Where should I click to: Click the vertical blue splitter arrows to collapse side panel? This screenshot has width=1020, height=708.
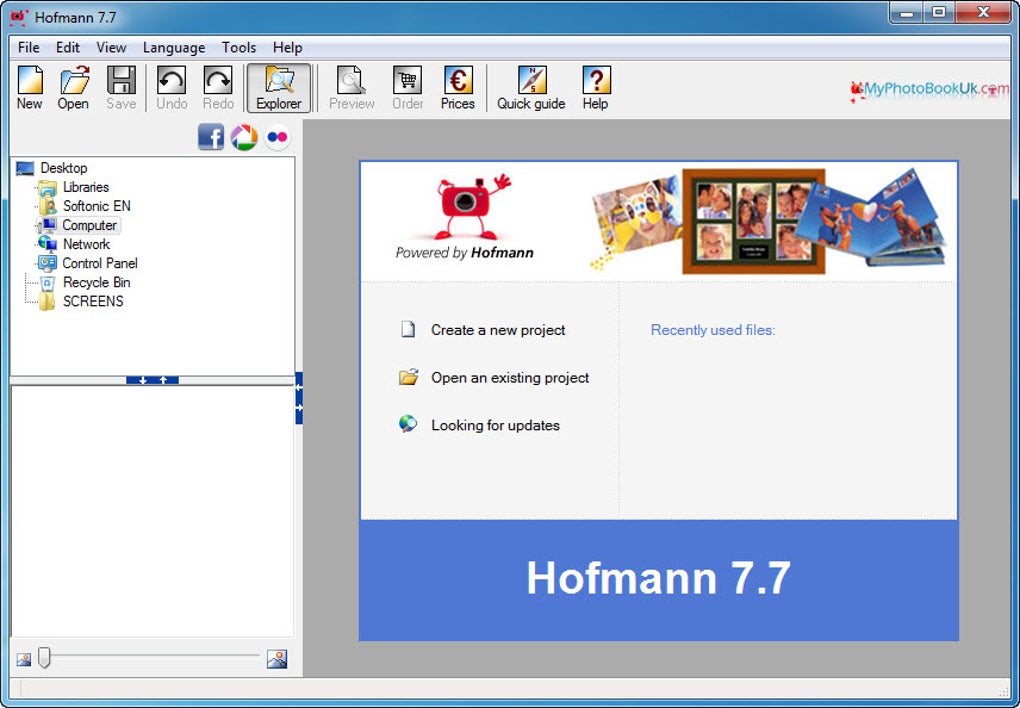[x=299, y=398]
